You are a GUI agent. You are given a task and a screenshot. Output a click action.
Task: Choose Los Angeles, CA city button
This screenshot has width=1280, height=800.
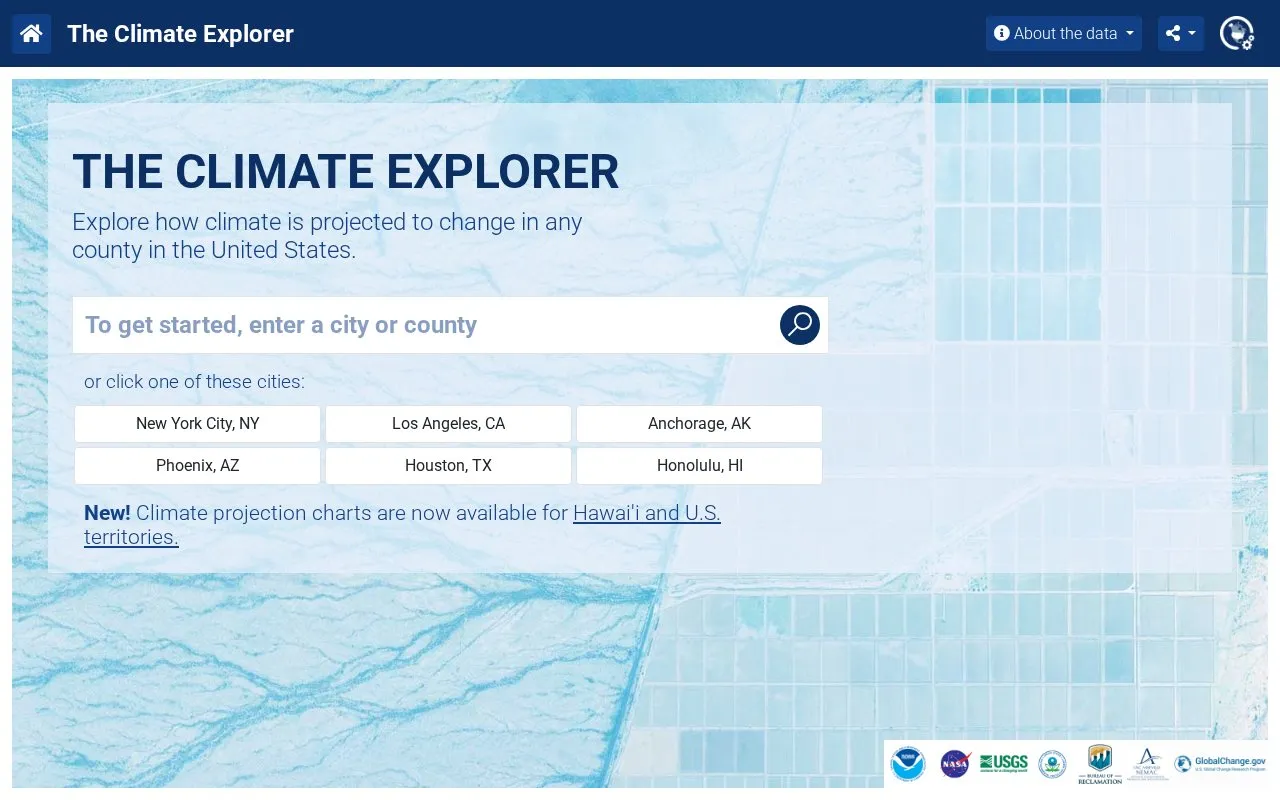pyautogui.click(x=449, y=424)
